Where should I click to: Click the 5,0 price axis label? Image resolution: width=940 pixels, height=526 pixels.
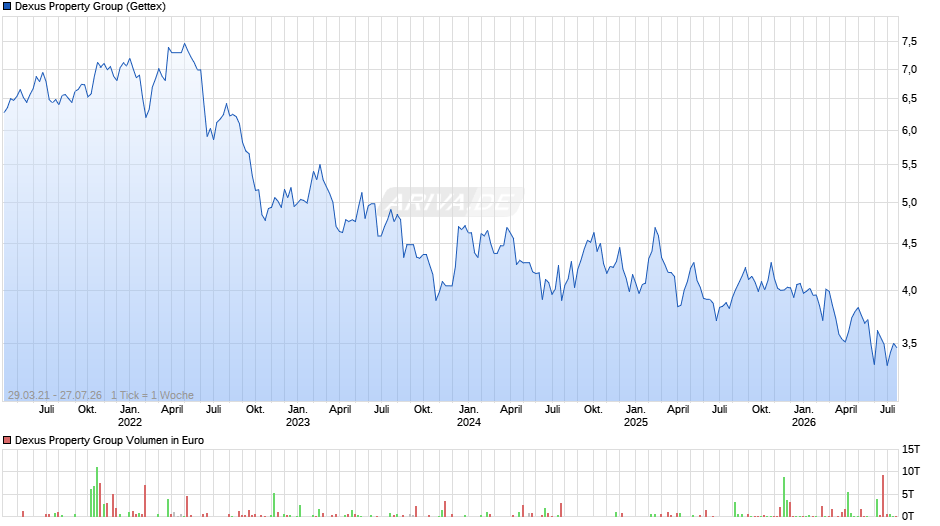909,203
